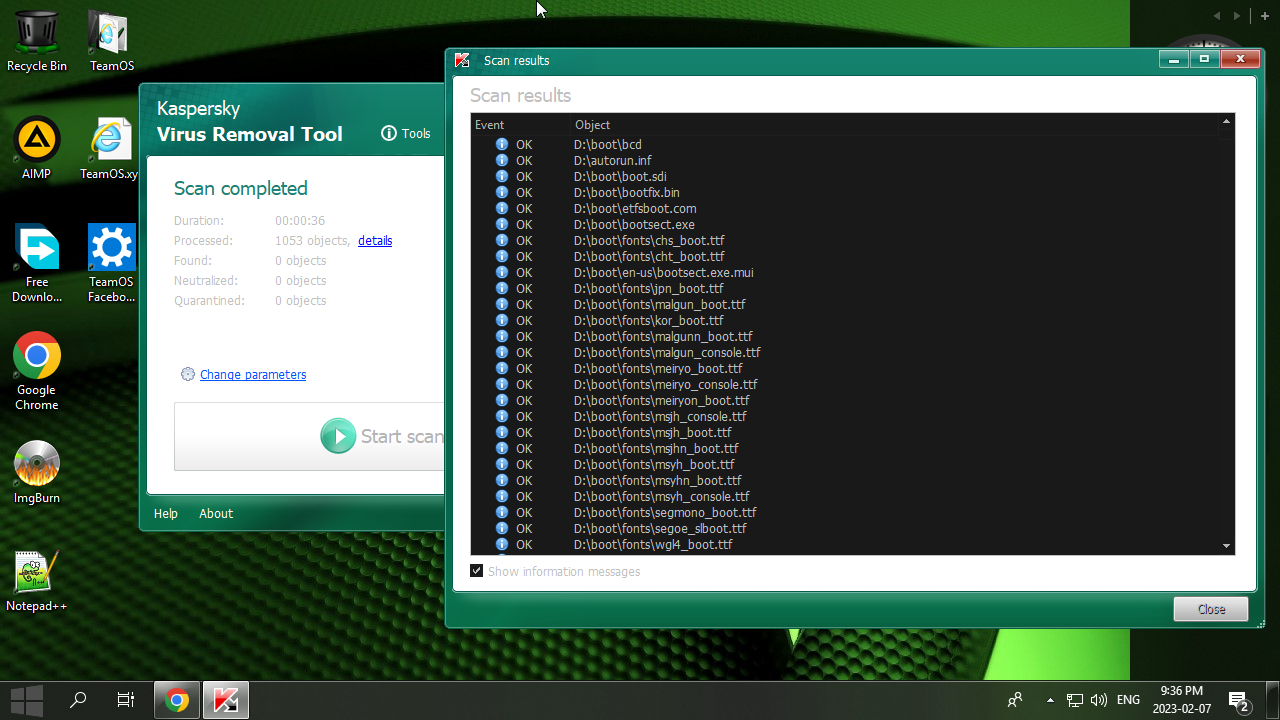1280x720 pixels.
Task: Maximize the Scan results window
Action: (1204, 59)
